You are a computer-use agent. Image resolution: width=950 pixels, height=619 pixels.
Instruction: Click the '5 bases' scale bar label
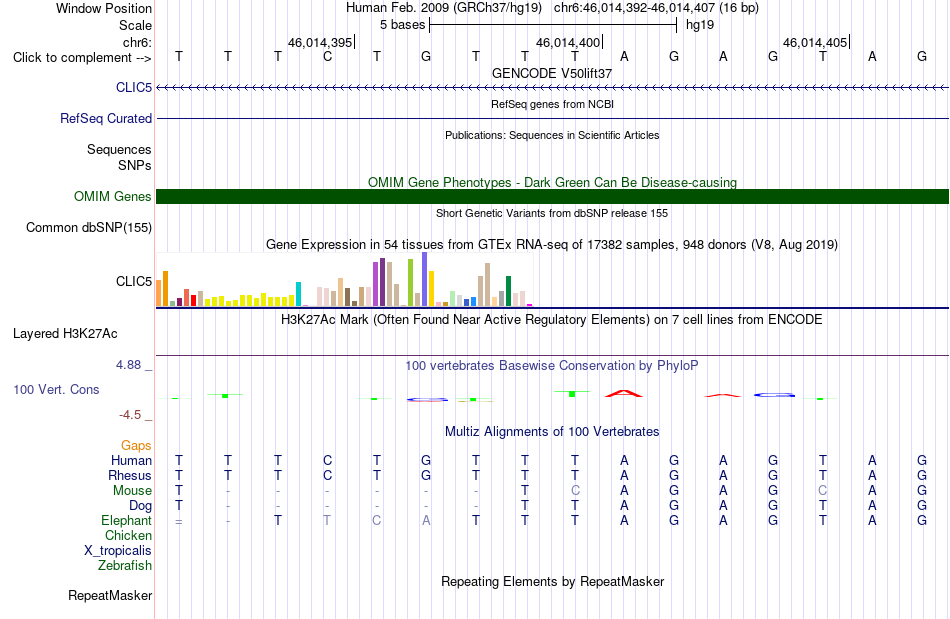coord(402,25)
